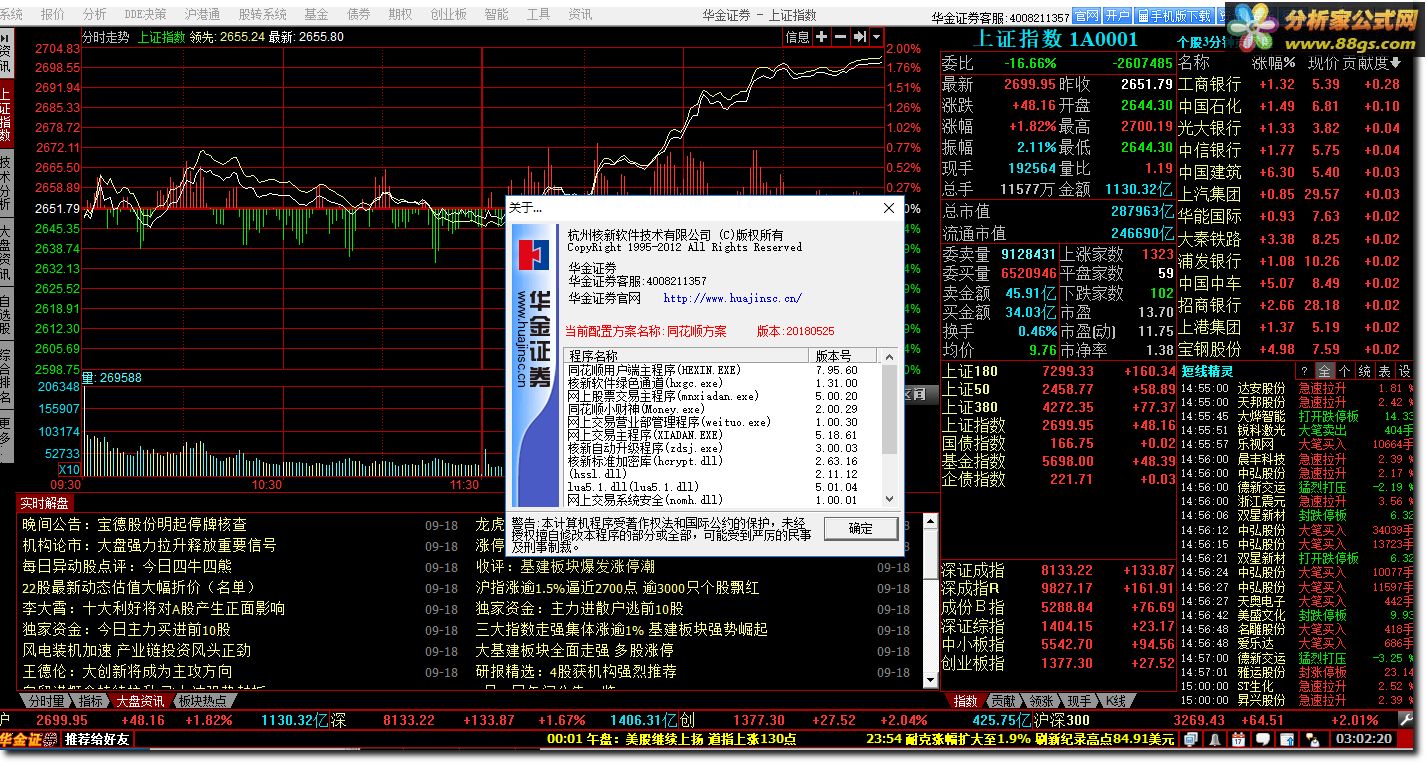Click the 中国石化 row in stock list
Image resolution: width=1427 pixels, height=763 pixels.
pyautogui.click(x=1295, y=106)
